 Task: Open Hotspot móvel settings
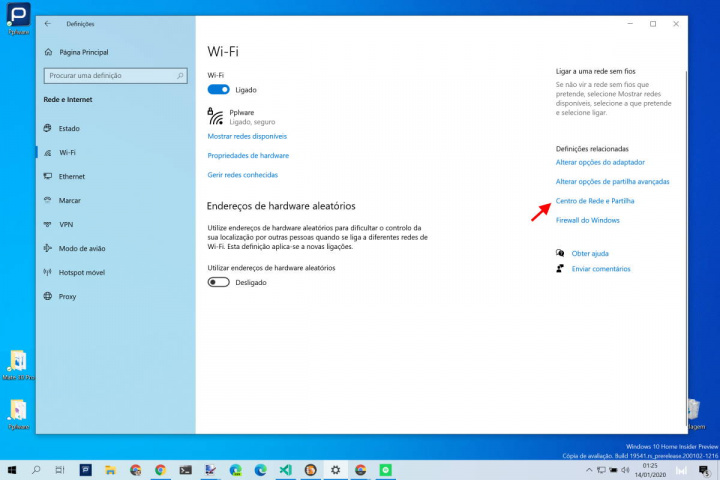[x=81, y=272]
